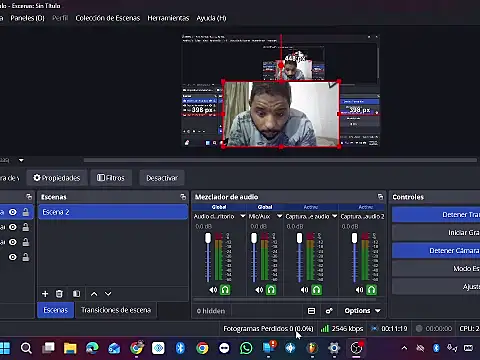The image size is (480, 360).
Task: Open the Herramientas menu
Action: tap(168, 18)
